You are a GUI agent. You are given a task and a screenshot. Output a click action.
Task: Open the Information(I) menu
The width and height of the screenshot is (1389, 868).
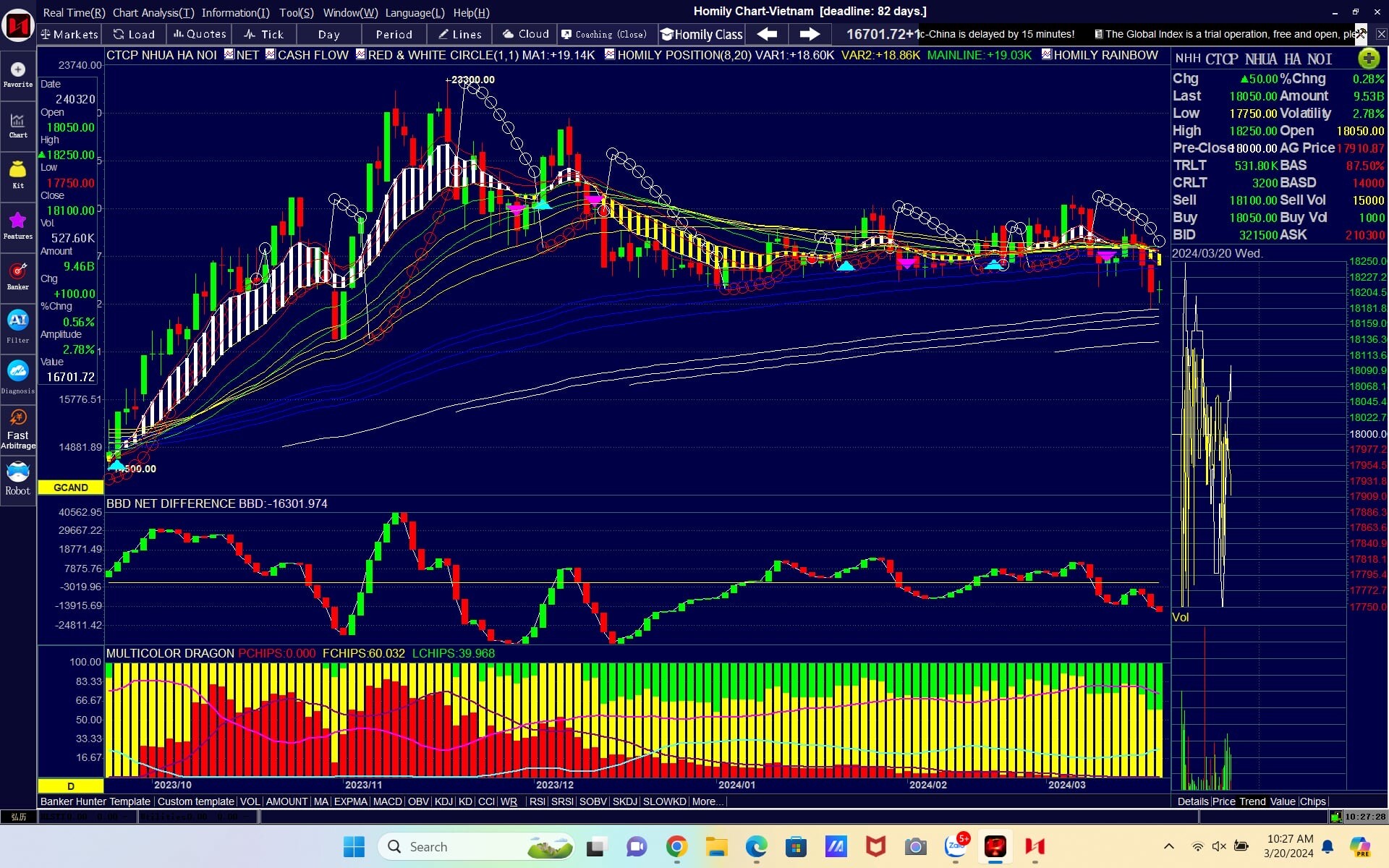tap(235, 12)
